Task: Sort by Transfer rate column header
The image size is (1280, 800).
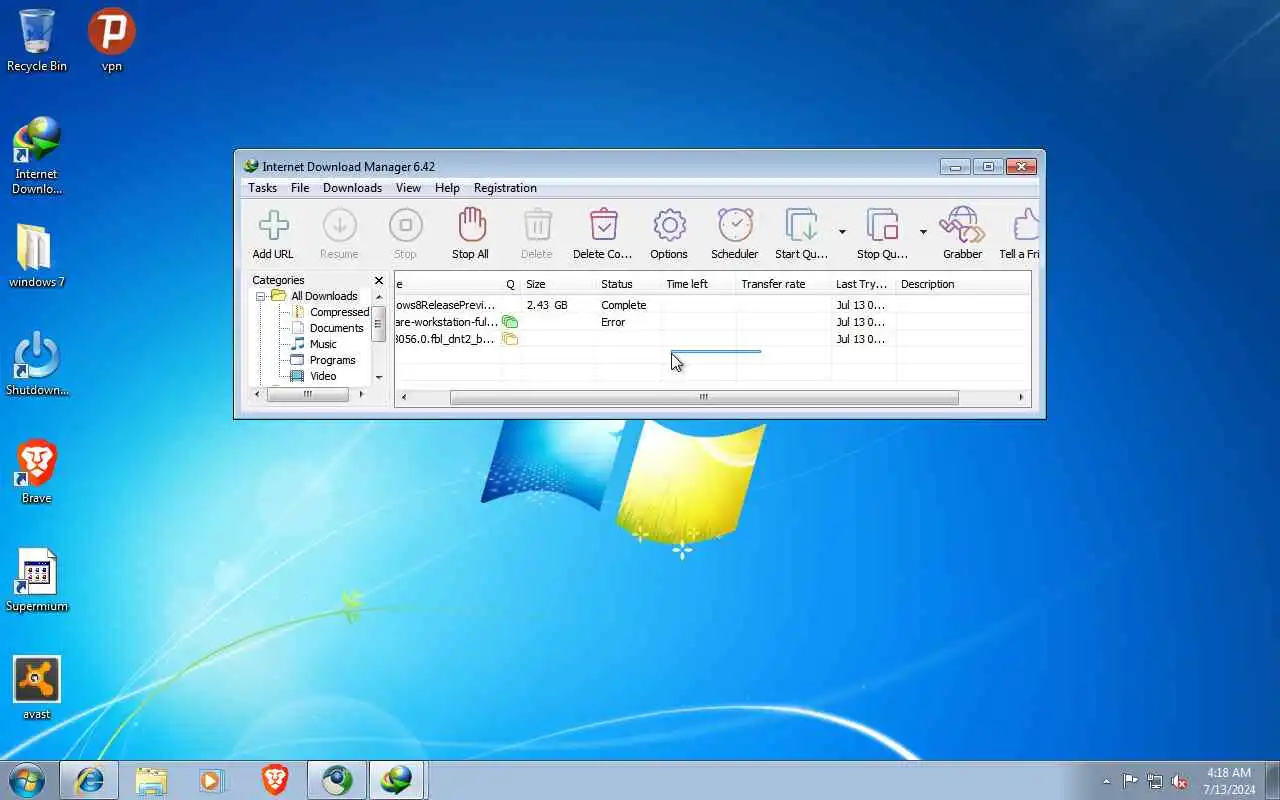Action: [x=783, y=284]
